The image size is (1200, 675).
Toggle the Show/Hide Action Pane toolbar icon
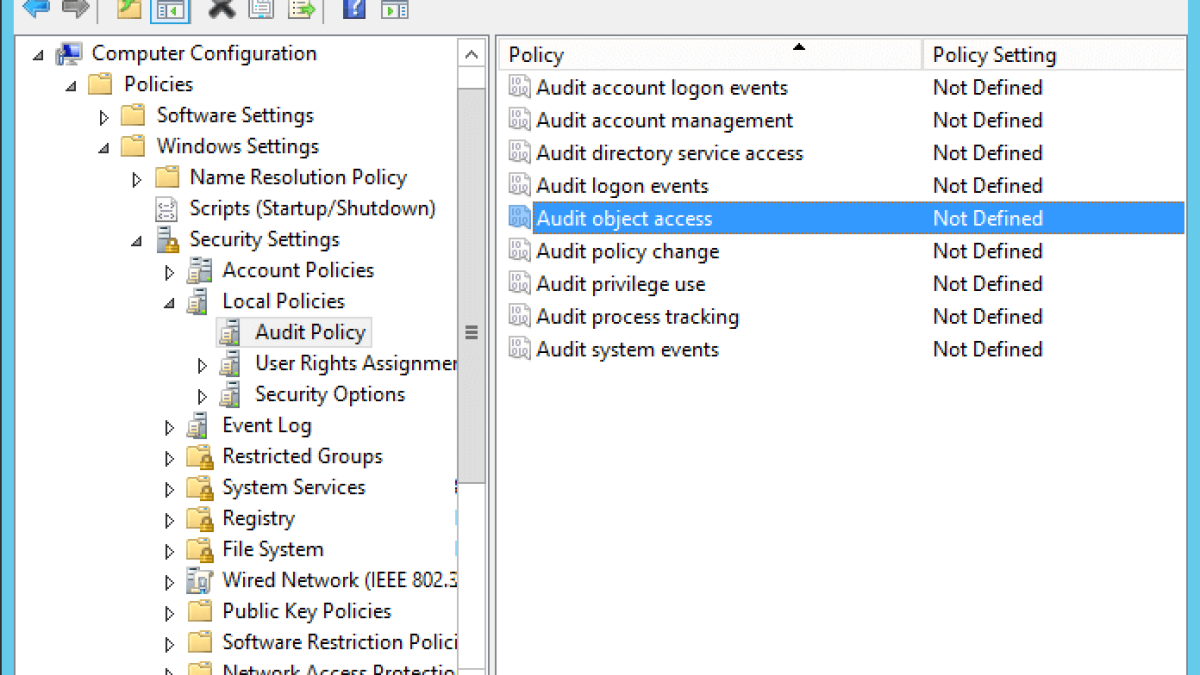coord(394,9)
